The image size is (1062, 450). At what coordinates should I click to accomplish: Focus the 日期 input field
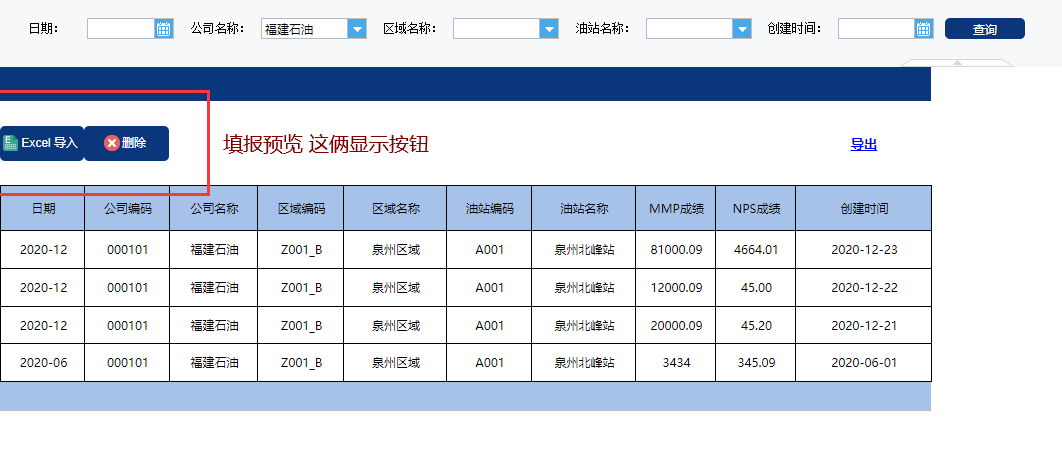tap(122, 28)
